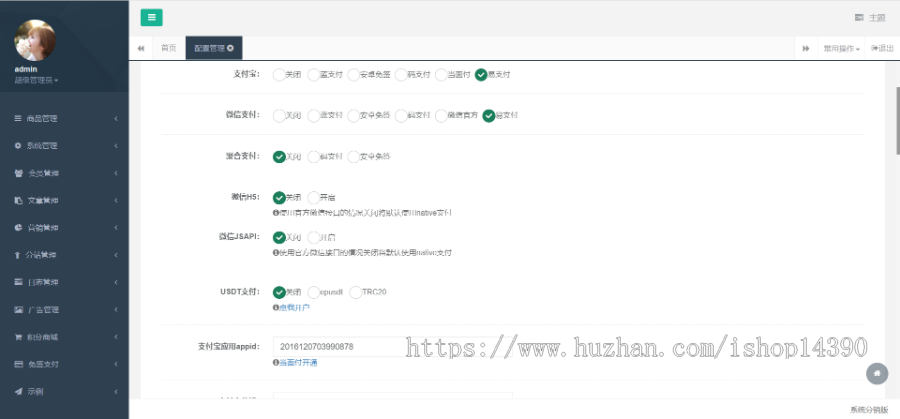
Task: Click the 示例 paper plane icon
Action: pyautogui.click(x=18, y=391)
